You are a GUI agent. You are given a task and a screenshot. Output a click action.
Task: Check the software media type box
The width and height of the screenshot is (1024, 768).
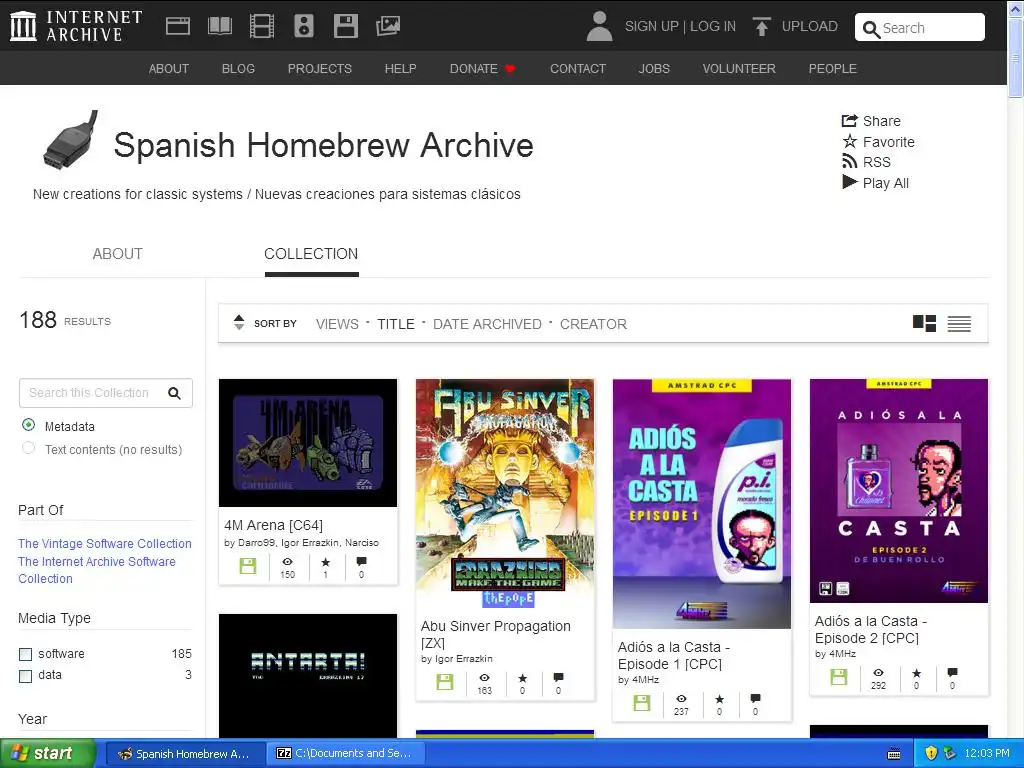pos(25,654)
